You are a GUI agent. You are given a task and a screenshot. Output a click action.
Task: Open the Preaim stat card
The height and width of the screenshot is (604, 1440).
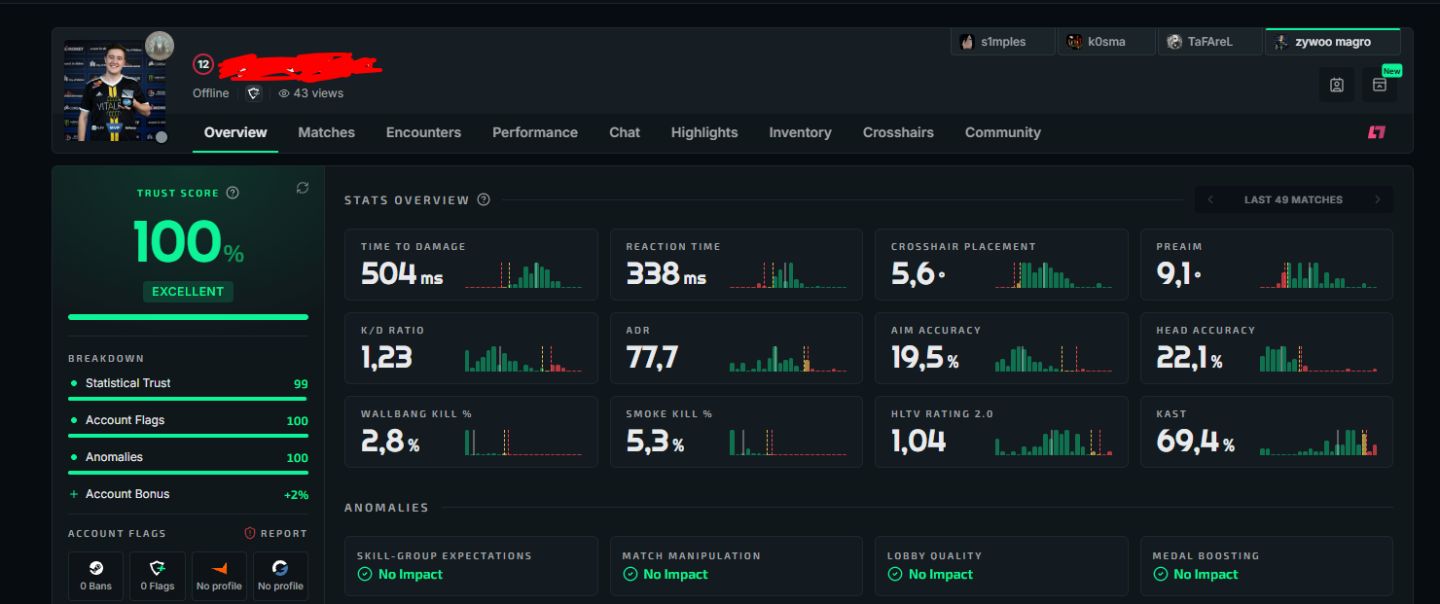(1267, 265)
